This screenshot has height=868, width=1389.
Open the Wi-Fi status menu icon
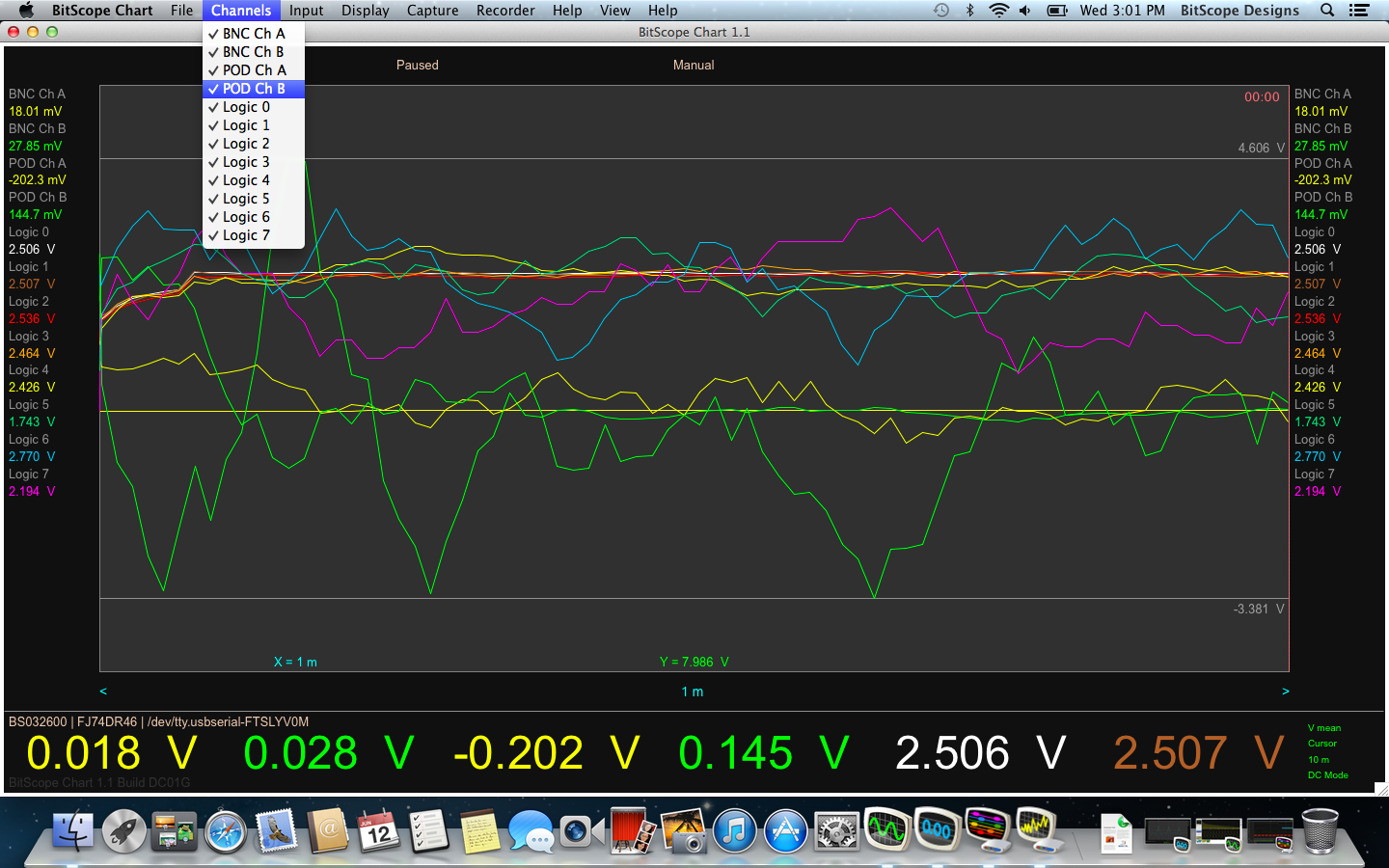(x=998, y=11)
